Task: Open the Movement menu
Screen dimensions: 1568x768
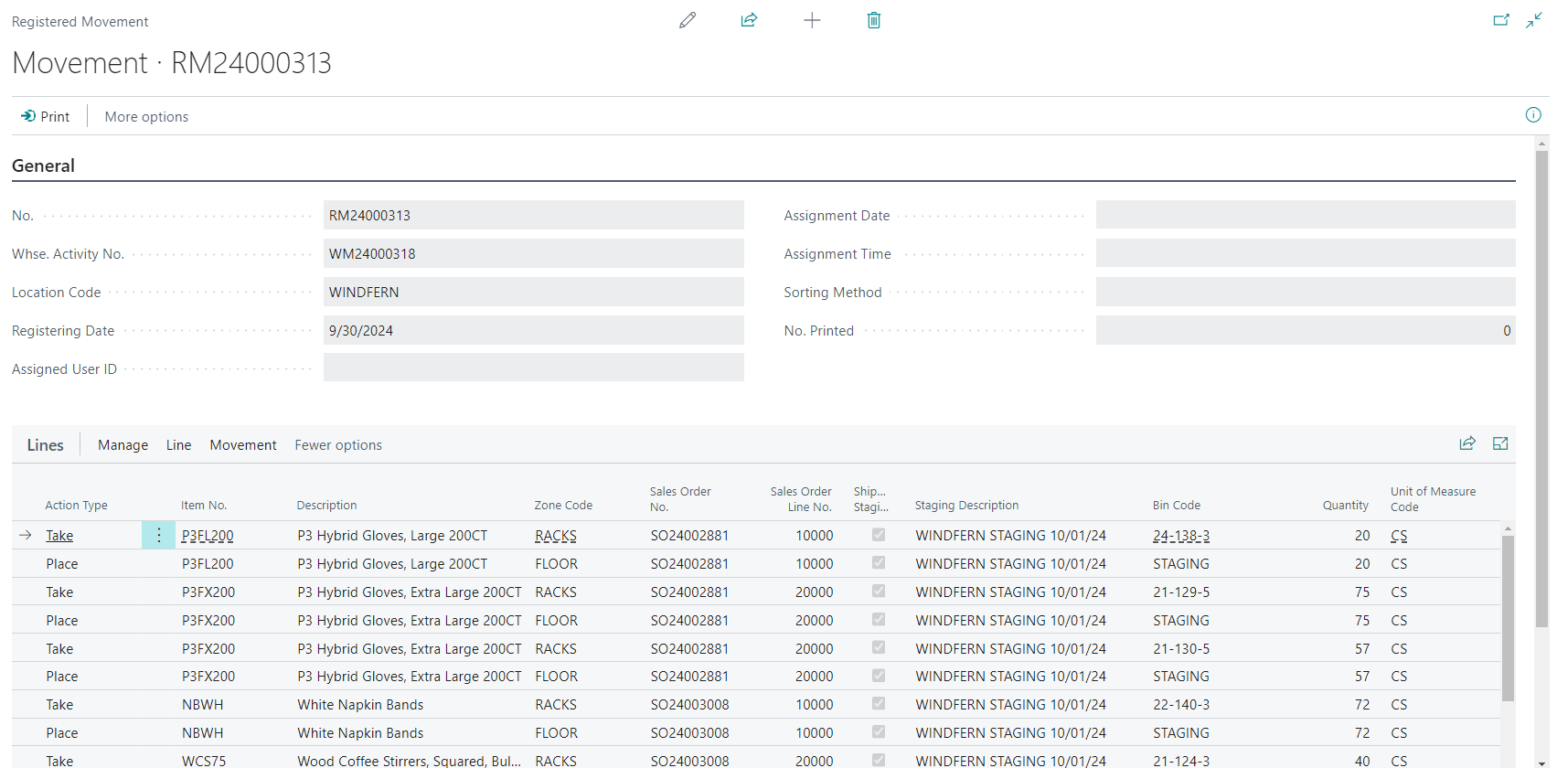Action: (x=243, y=445)
